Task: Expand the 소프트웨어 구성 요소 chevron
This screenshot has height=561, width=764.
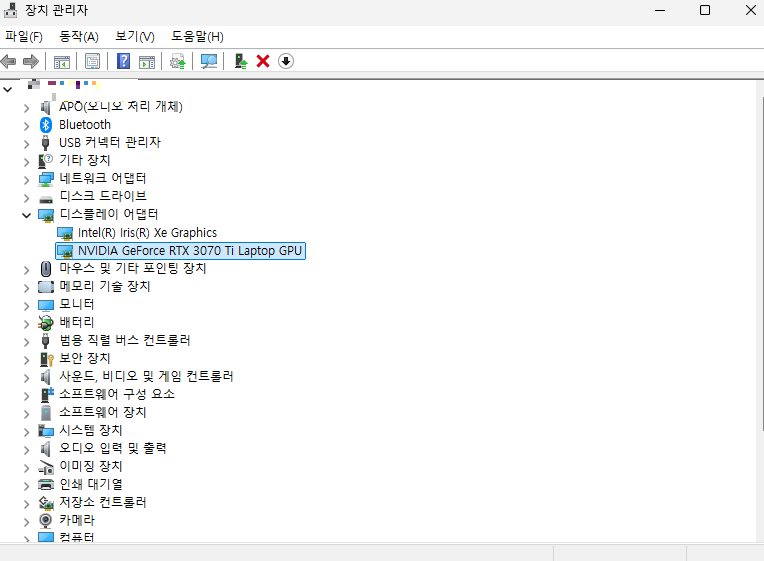Action: click(x=26, y=395)
